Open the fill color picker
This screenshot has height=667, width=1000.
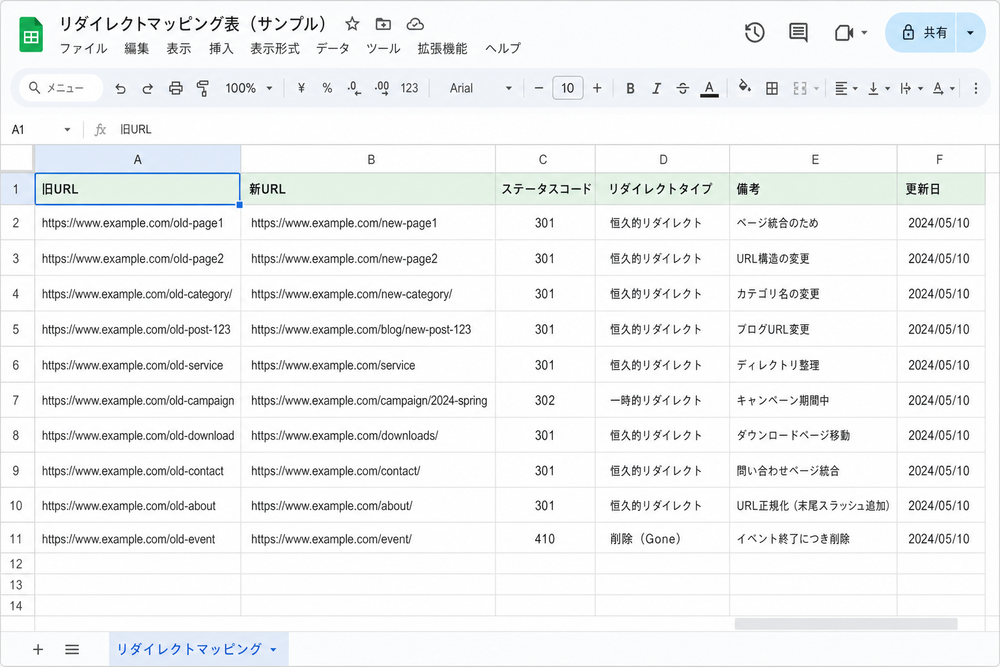[744, 87]
